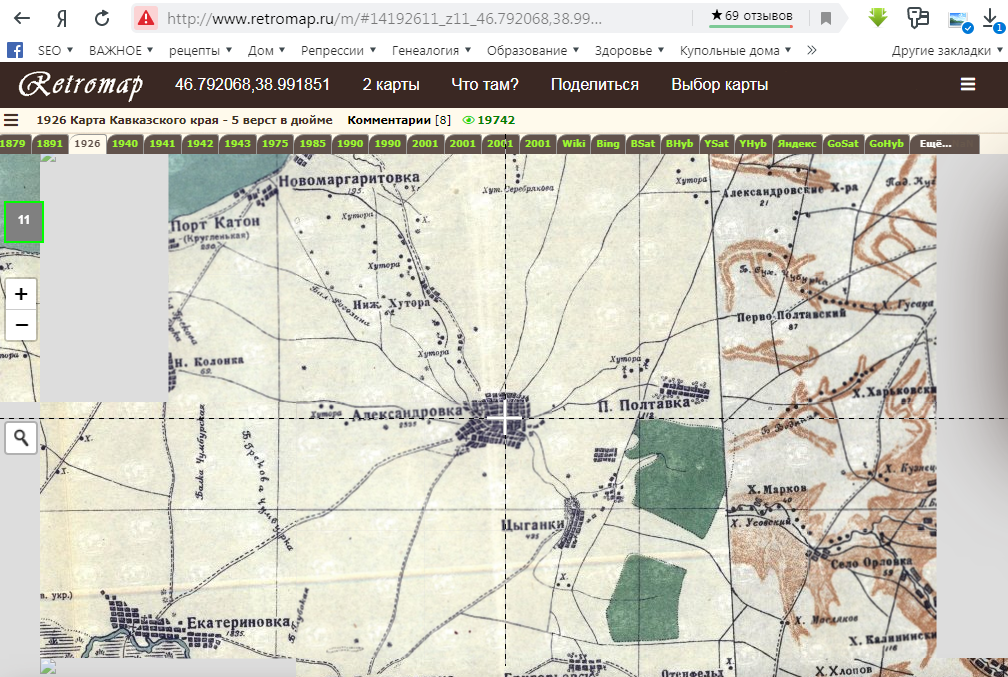Switch to the 1943 map tab

237,144
